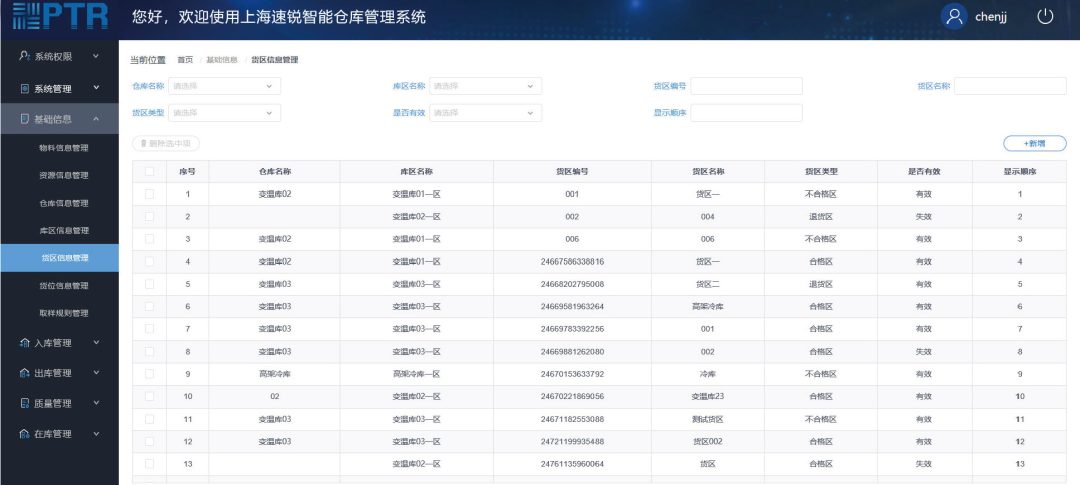The image size is (1080, 485).
Task: Check the checkbox for row 6
Action: pos(149,307)
